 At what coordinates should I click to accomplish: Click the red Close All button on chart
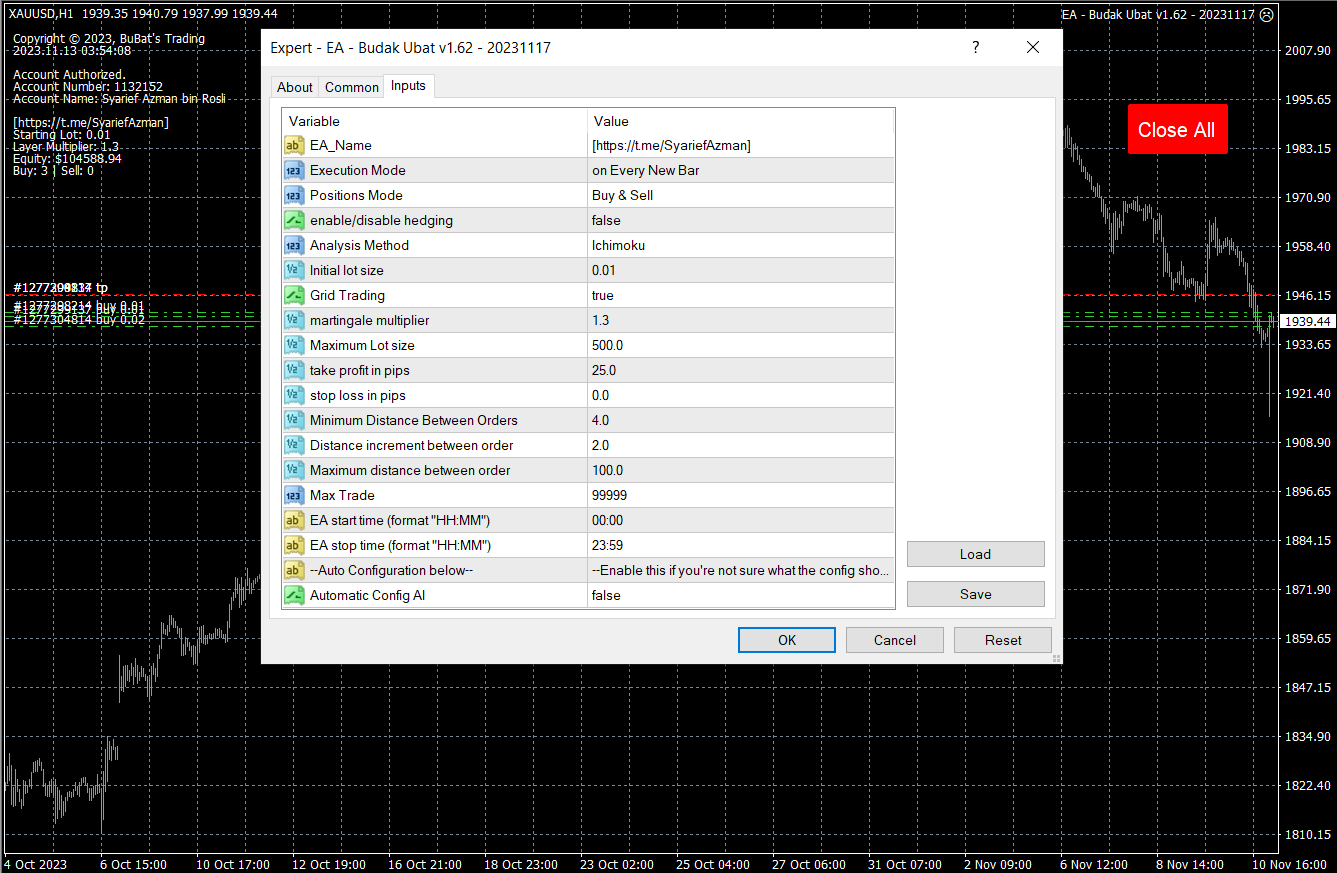1177,130
